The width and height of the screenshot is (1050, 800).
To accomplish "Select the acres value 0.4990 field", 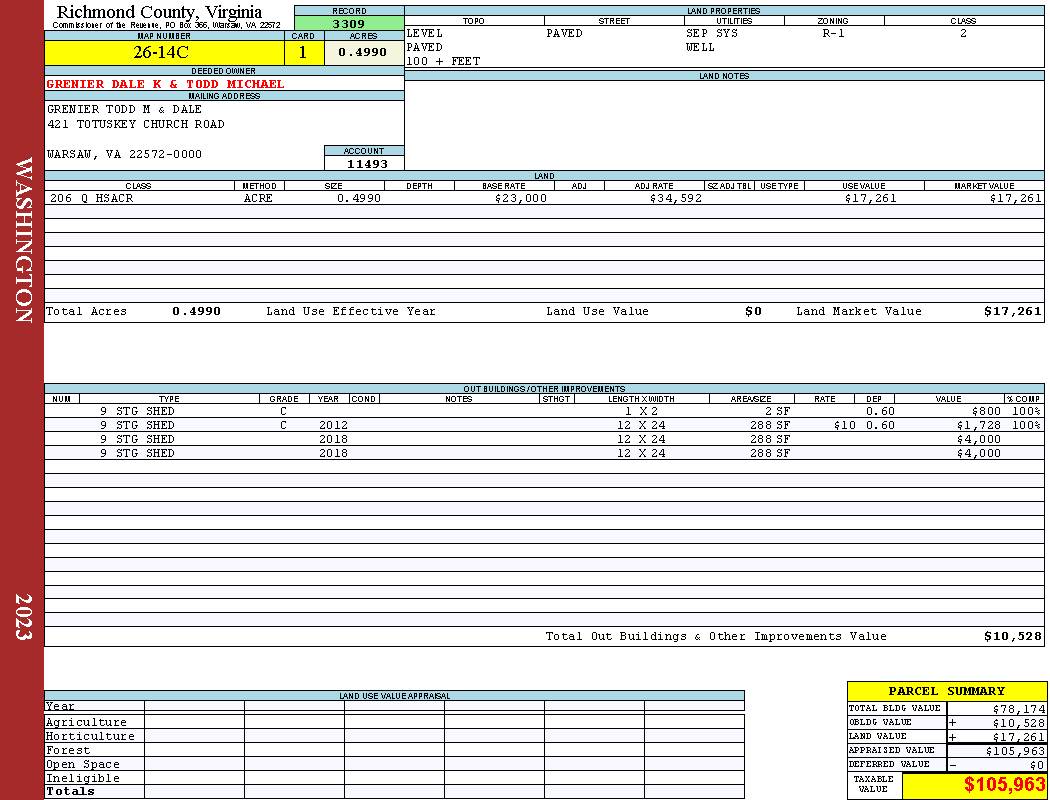I will click(364, 52).
